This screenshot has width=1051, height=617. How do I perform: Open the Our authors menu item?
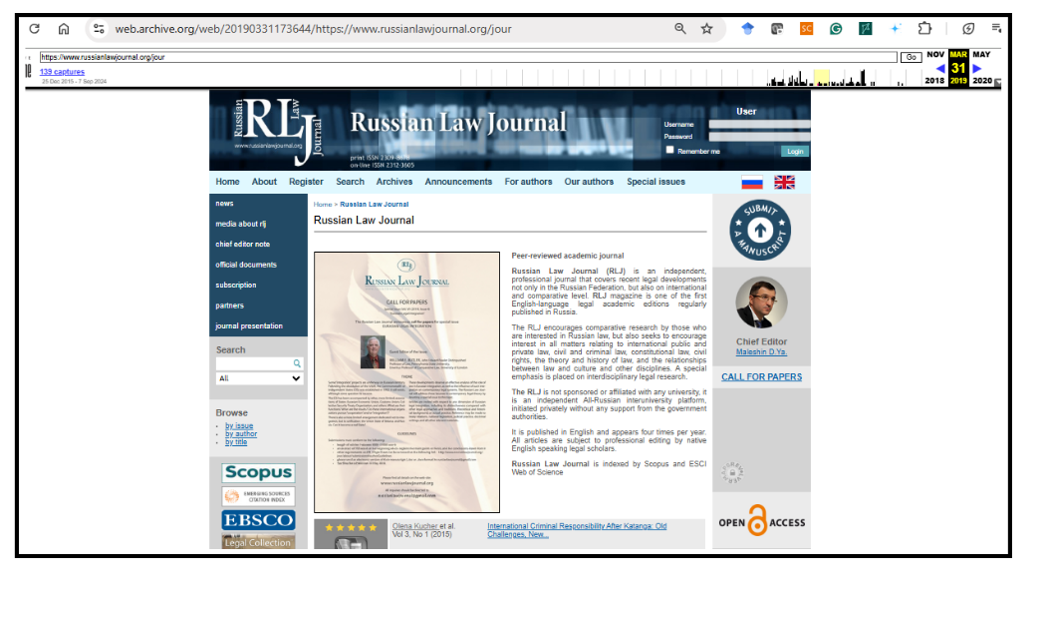589,182
